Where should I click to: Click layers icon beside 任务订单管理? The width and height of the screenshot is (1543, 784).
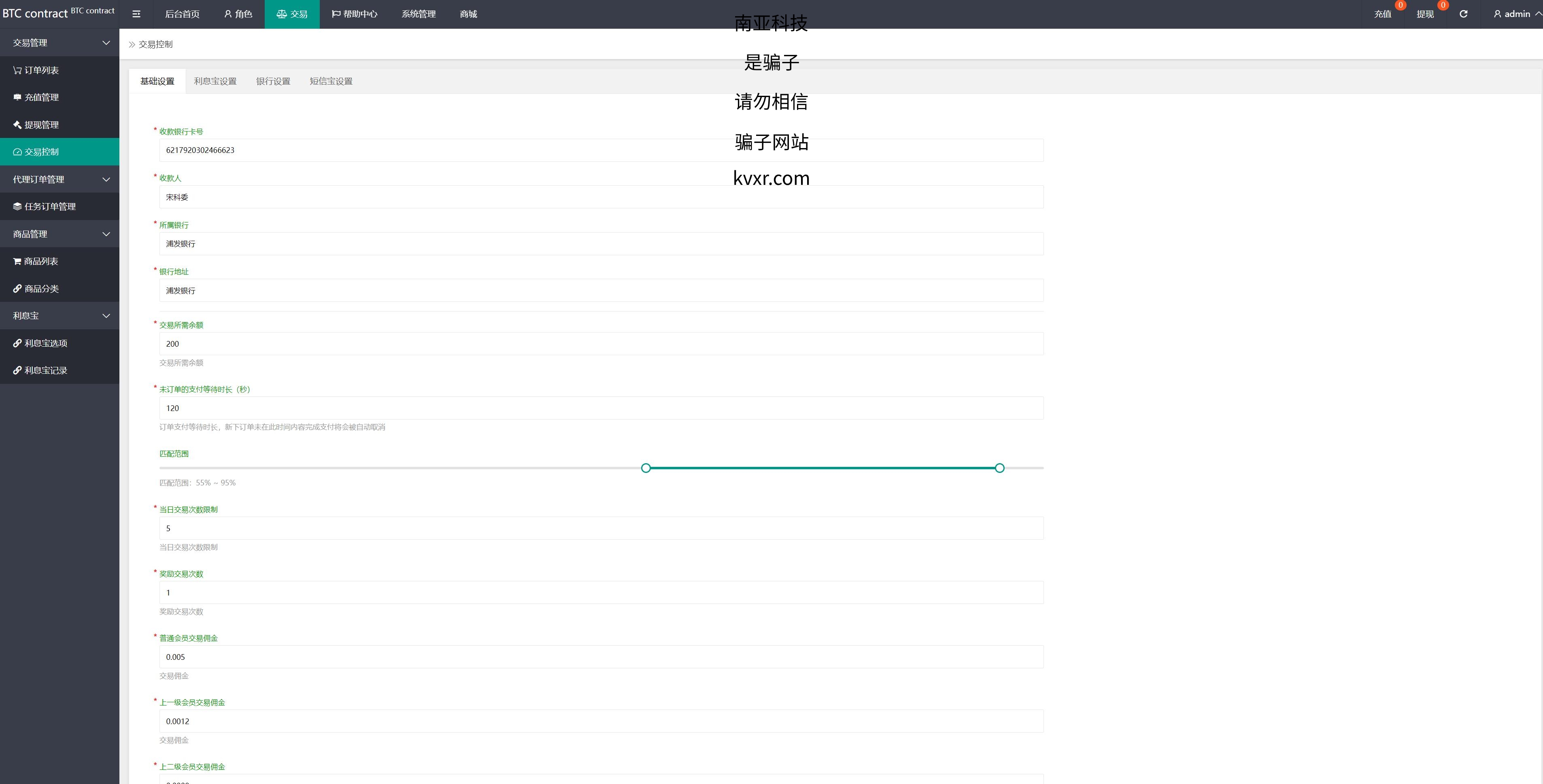(17, 206)
